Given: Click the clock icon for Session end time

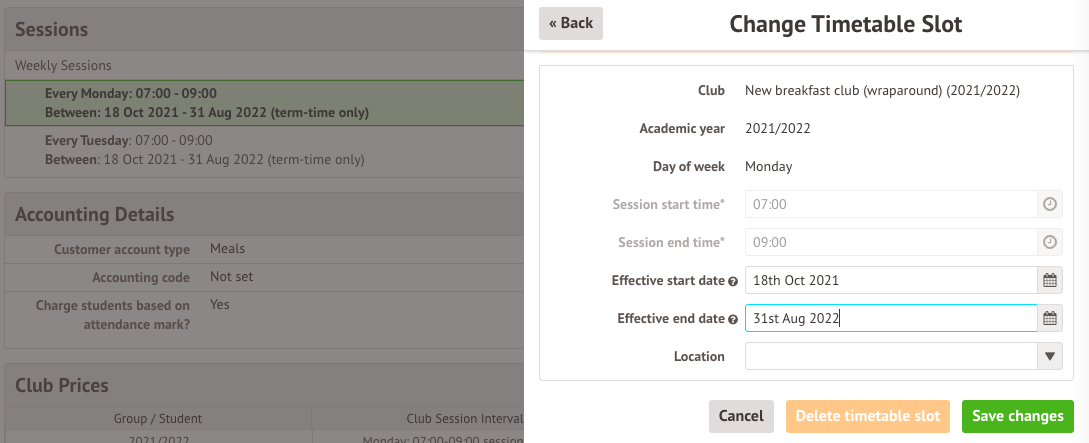Looking at the screenshot, I should [1050, 242].
